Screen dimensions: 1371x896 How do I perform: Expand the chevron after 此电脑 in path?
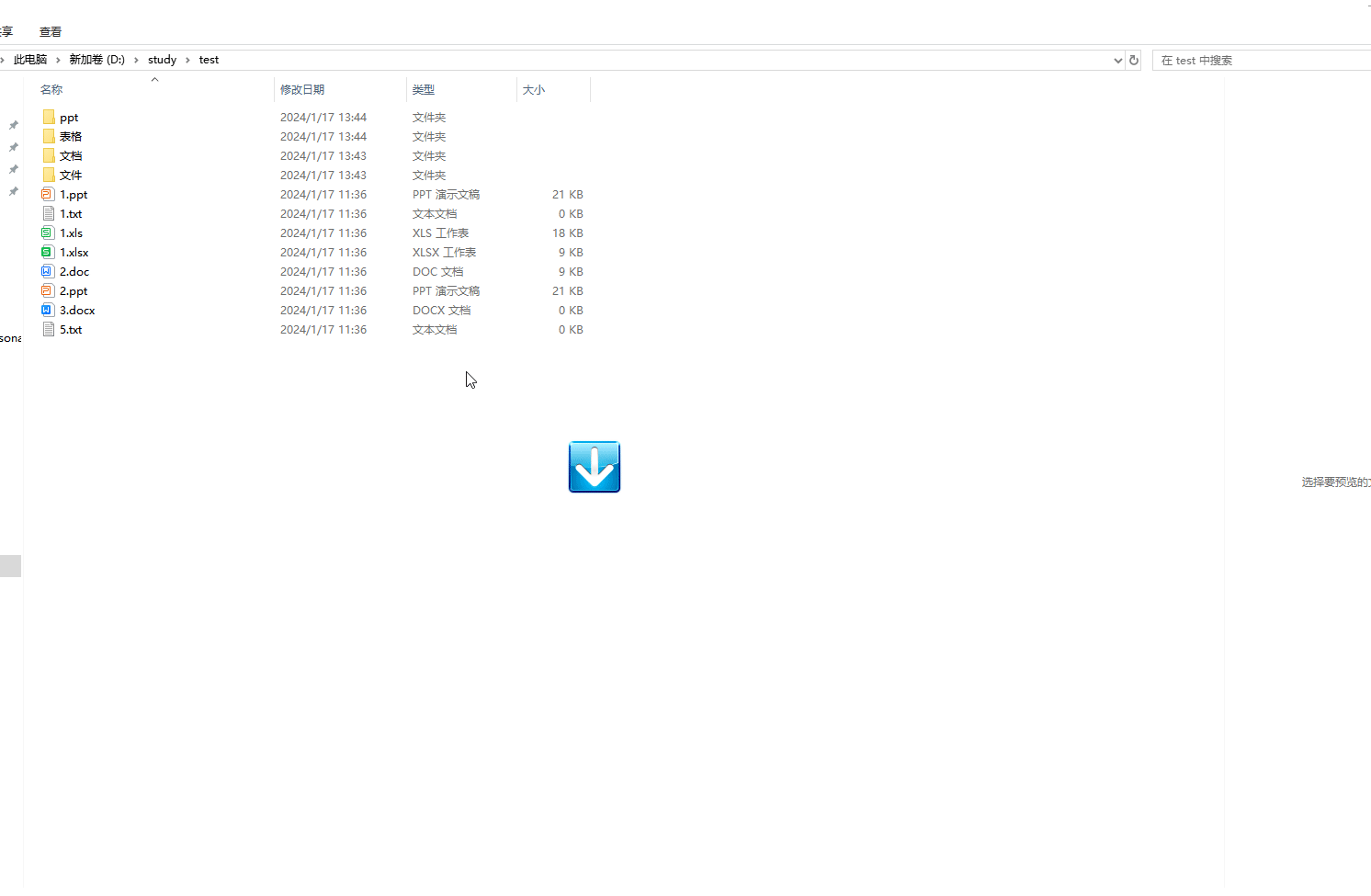point(58,60)
